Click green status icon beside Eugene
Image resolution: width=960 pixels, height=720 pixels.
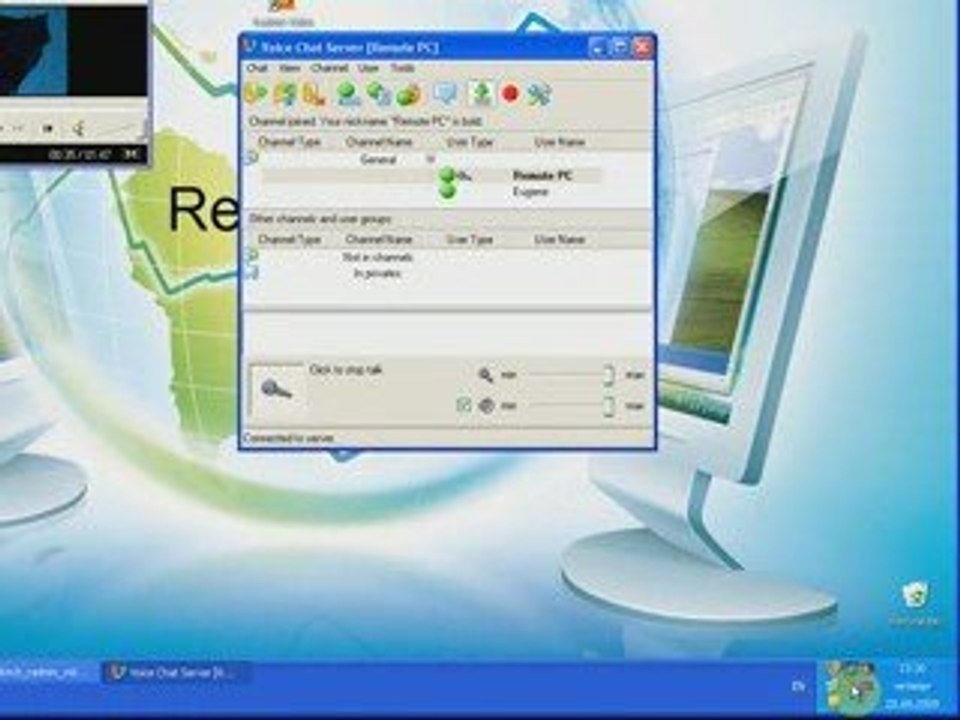448,191
